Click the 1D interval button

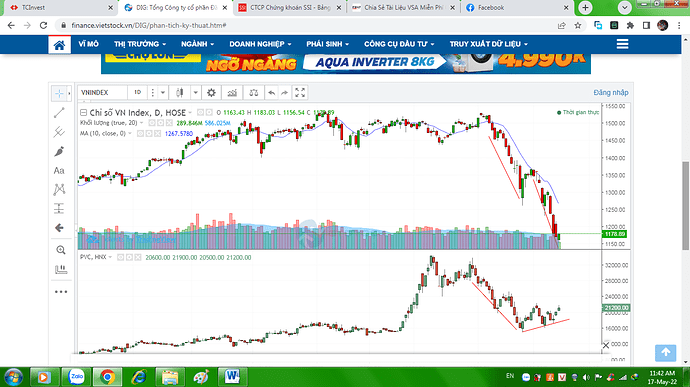[137, 92]
